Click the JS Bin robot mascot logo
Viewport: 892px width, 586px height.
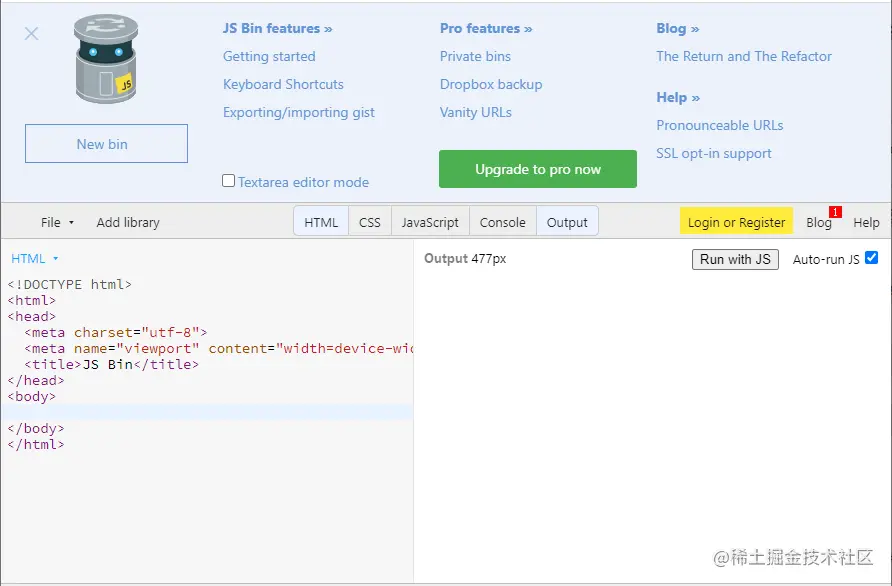[x=106, y=59]
